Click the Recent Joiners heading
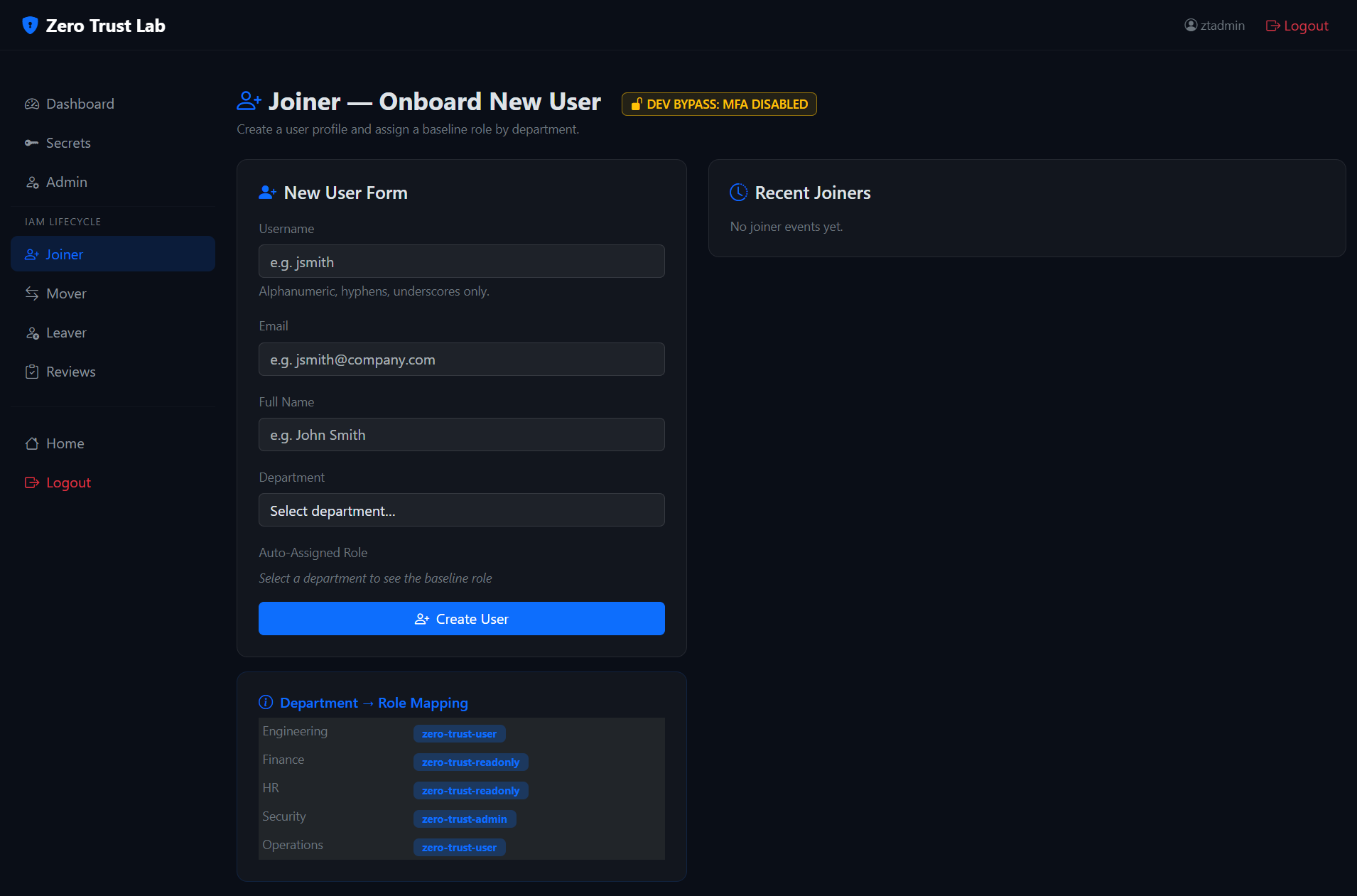Image resolution: width=1357 pixels, height=896 pixels. [x=813, y=193]
